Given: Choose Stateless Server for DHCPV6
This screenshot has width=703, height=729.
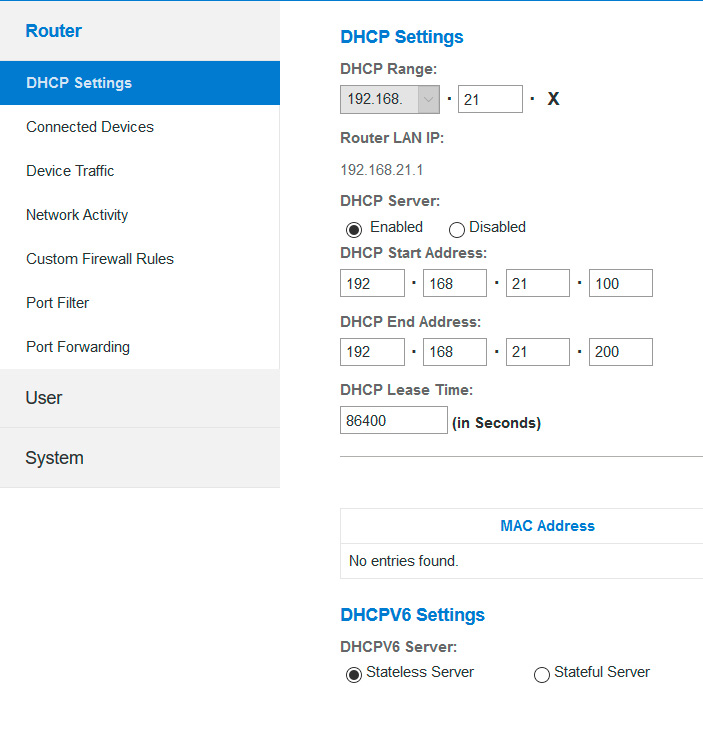Looking at the screenshot, I should tap(354, 674).
